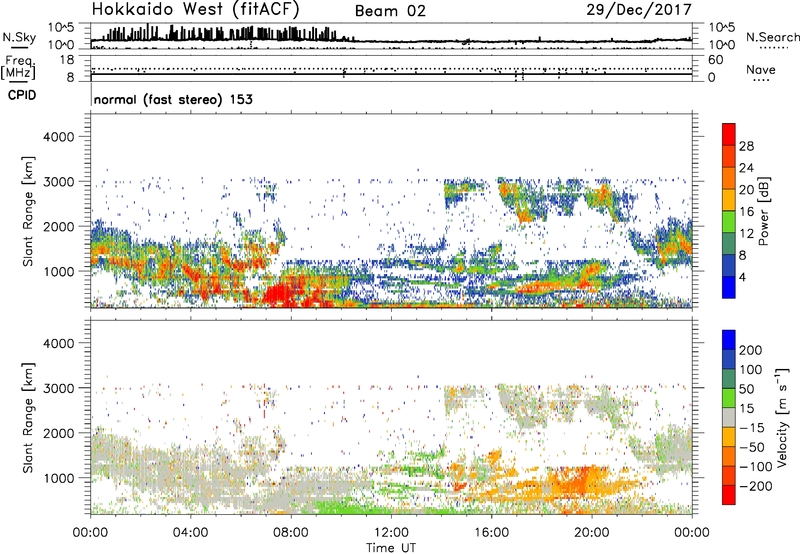Click 'normal (fast stereo) 153' text
Viewport: 800px width, 554px height.
click(173, 99)
